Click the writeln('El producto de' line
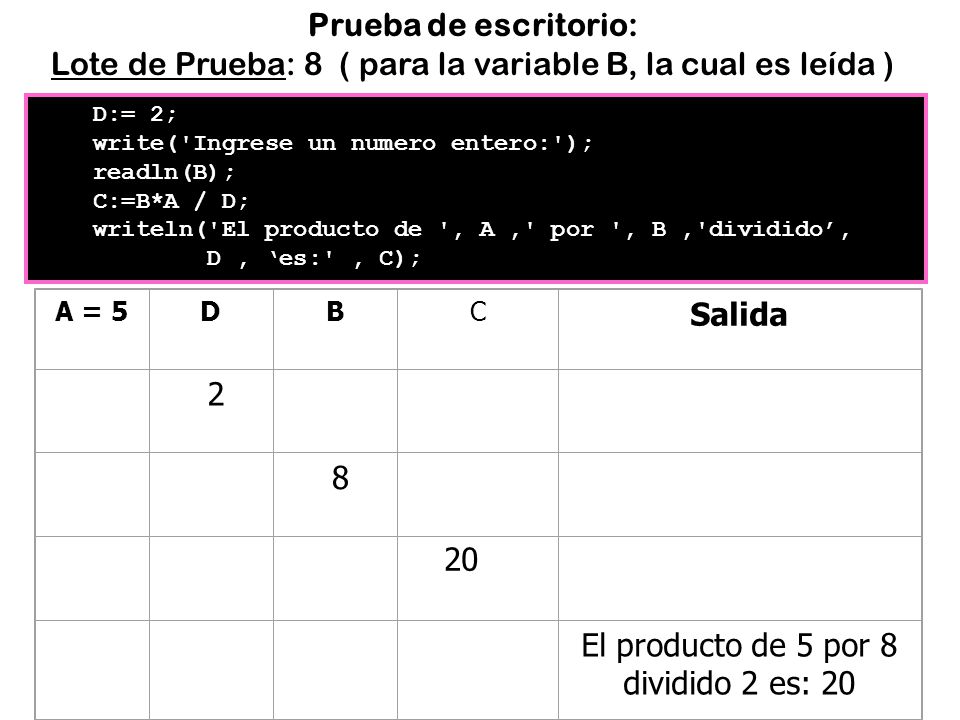Screen dimensions: 960x720 pos(471,230)
